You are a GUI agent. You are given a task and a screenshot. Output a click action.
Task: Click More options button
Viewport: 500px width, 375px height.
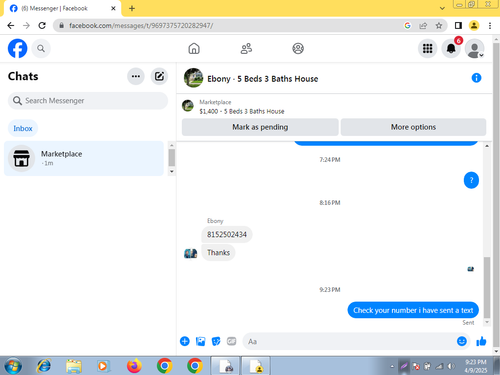(x=413, y=127)
